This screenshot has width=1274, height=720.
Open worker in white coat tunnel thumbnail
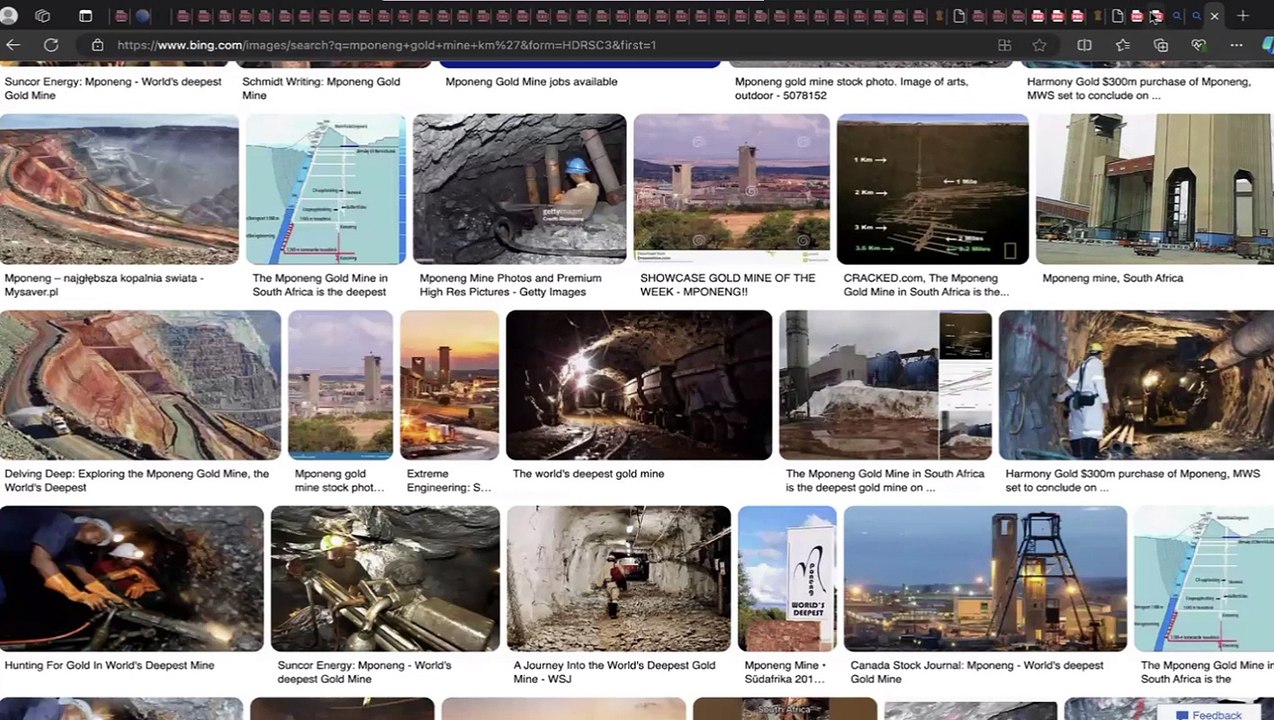1136,385
